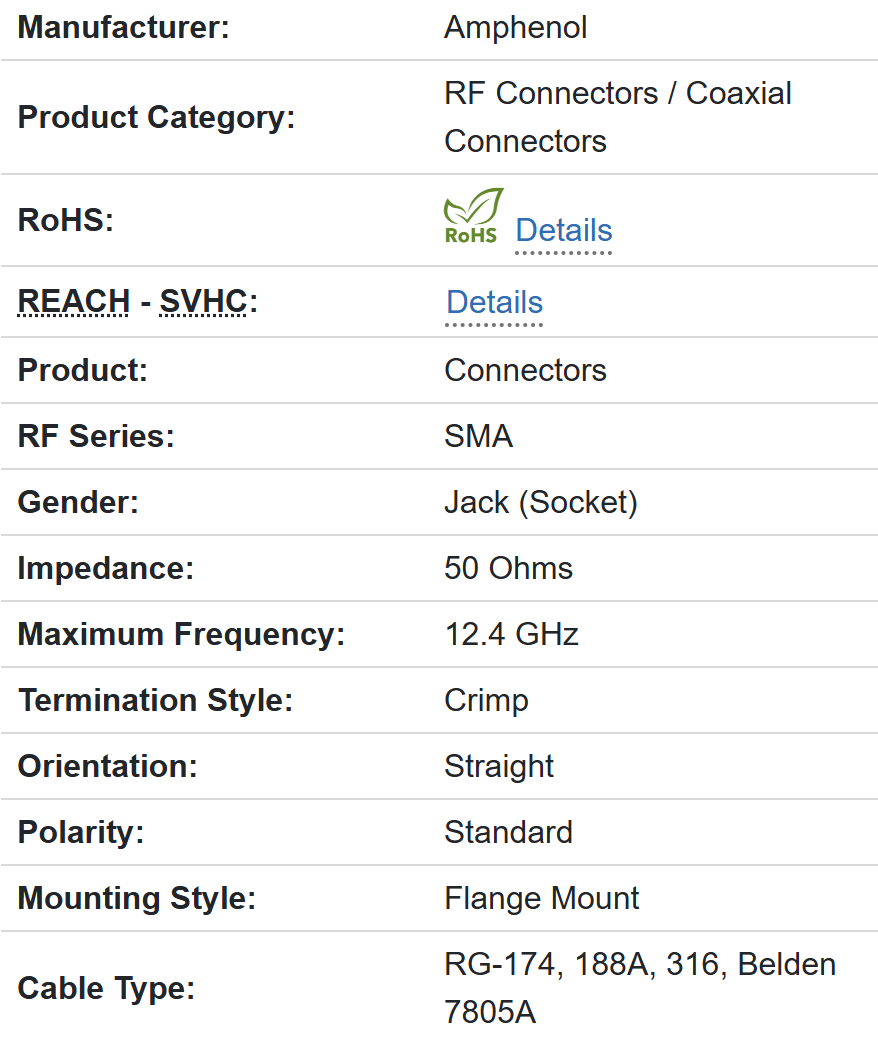Open the RoHS Details link

coord(563,231)
